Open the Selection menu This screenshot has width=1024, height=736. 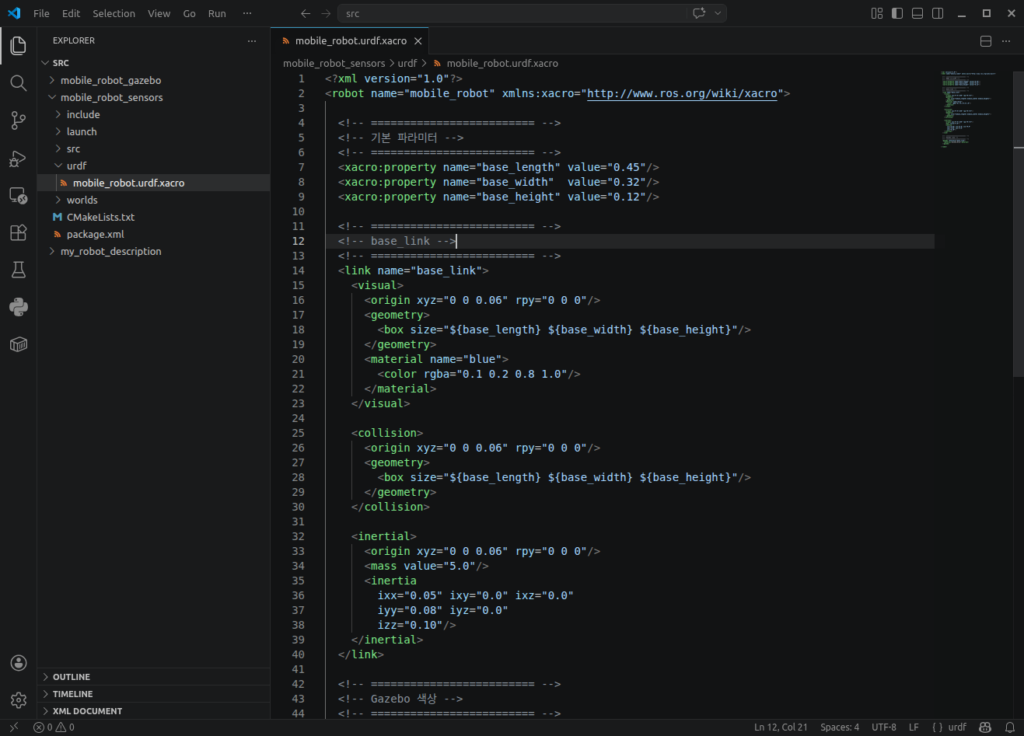pyautogui.click(x=114, y=13)
